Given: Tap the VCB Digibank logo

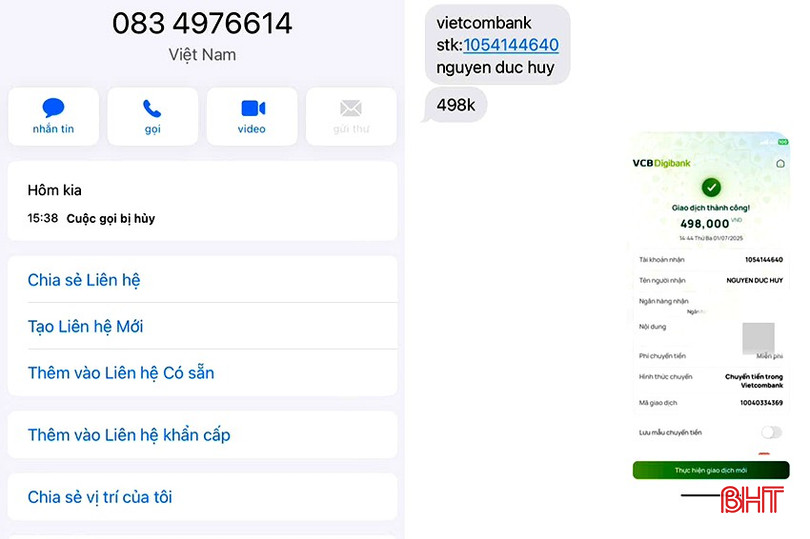Looking at the screenshot, I should tap(661, 163).
